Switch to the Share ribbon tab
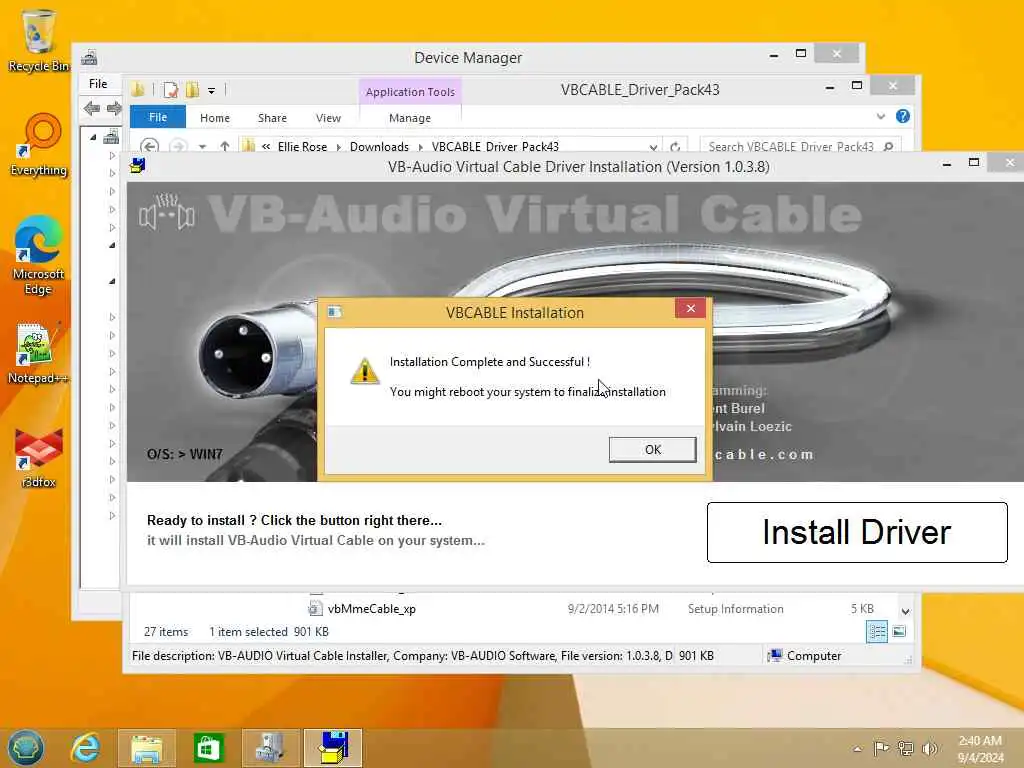 (272, 118)
